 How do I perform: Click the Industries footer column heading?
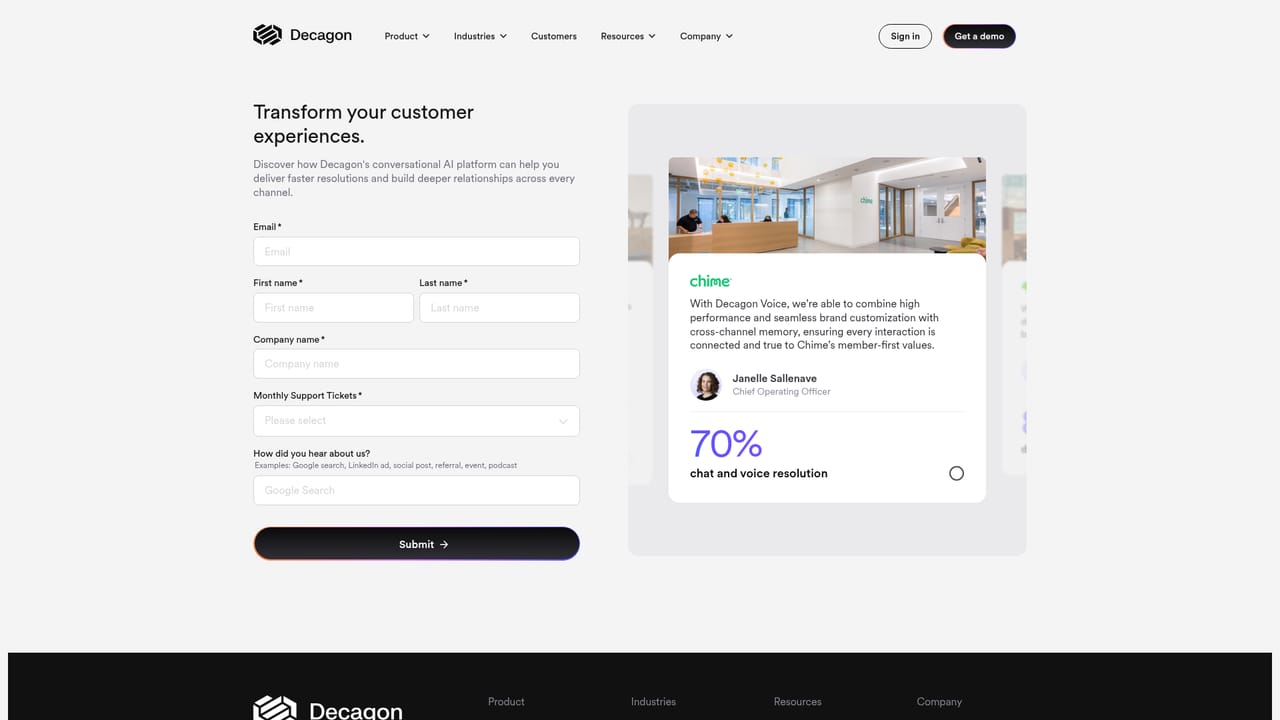653,702
